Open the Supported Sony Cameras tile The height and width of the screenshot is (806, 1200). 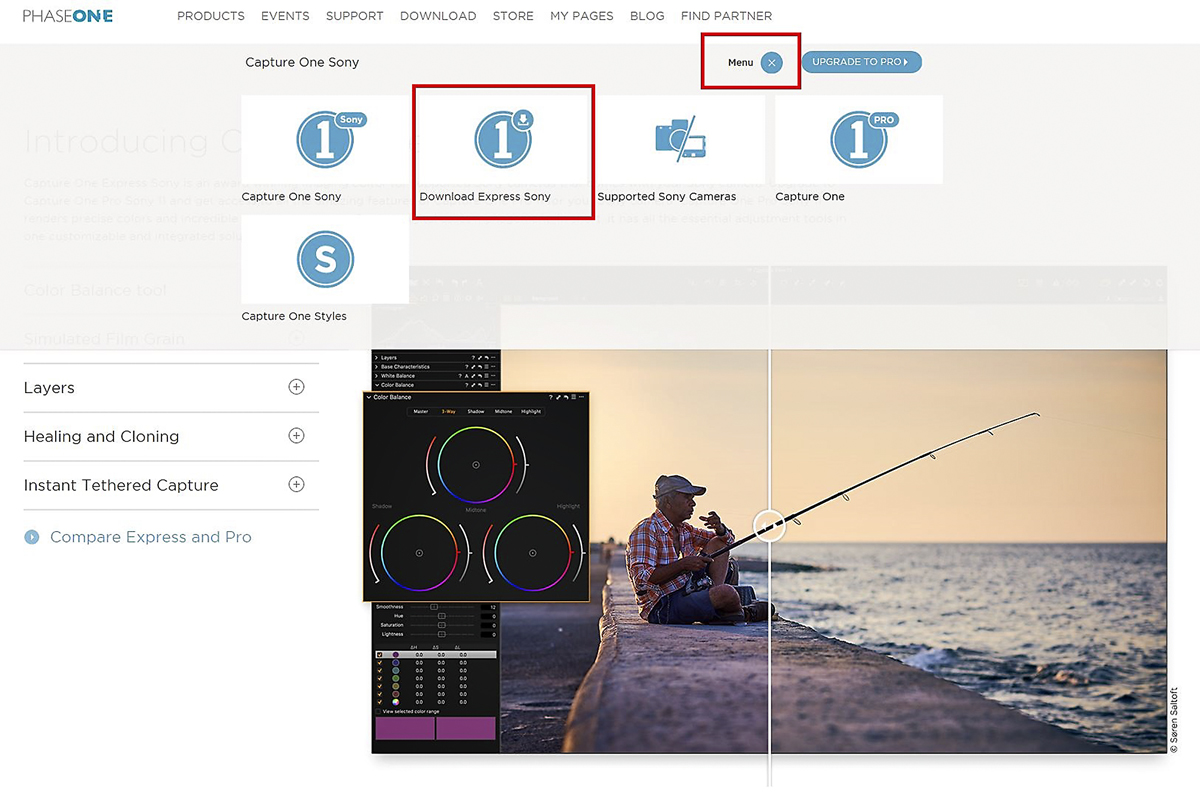coord(680,150)
